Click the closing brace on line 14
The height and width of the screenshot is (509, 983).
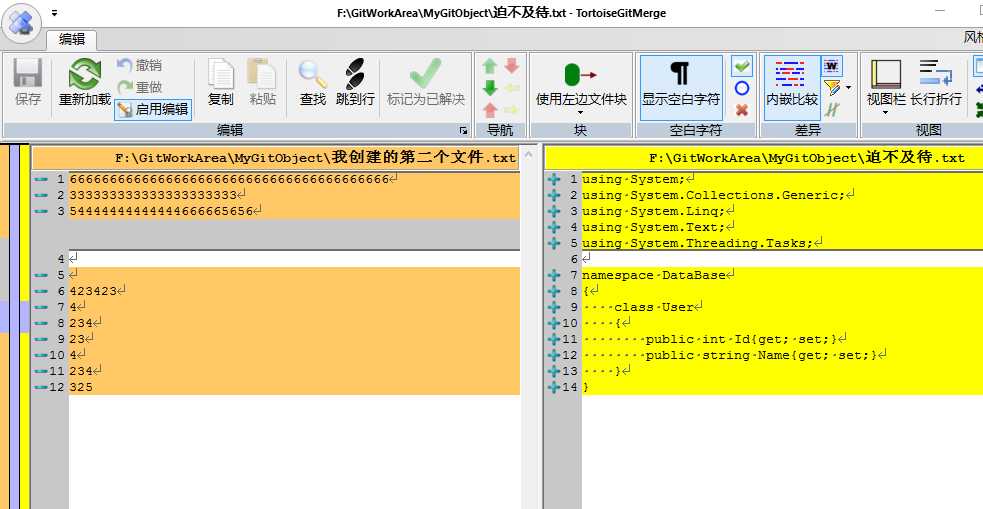586,387
